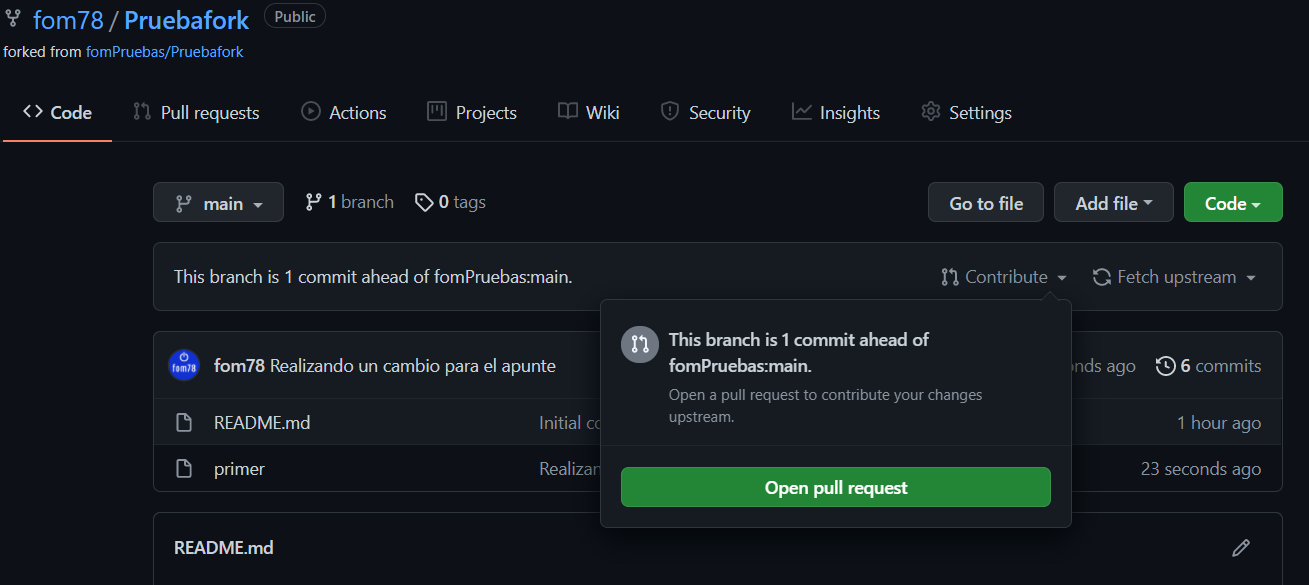Click the Open pull request button
This screenshot has height=585, width=1309.
tap(835, 487)
